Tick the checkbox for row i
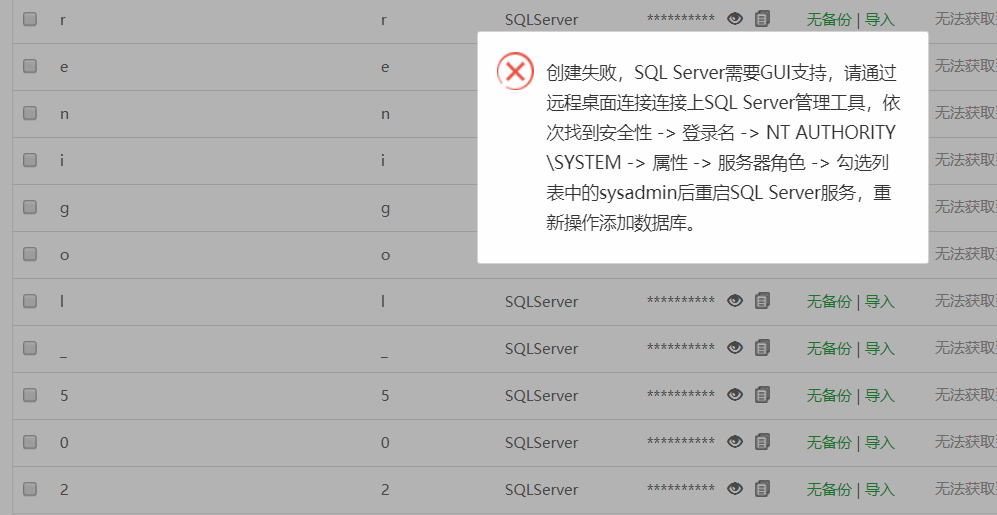The image size is (997, 515). click(x=30, y=160)
